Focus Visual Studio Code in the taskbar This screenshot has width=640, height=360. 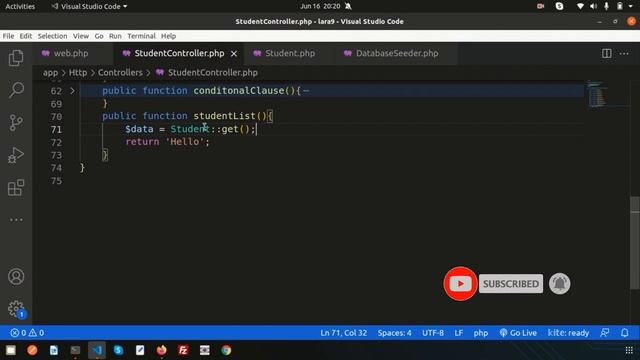click(x=97, y=350)
